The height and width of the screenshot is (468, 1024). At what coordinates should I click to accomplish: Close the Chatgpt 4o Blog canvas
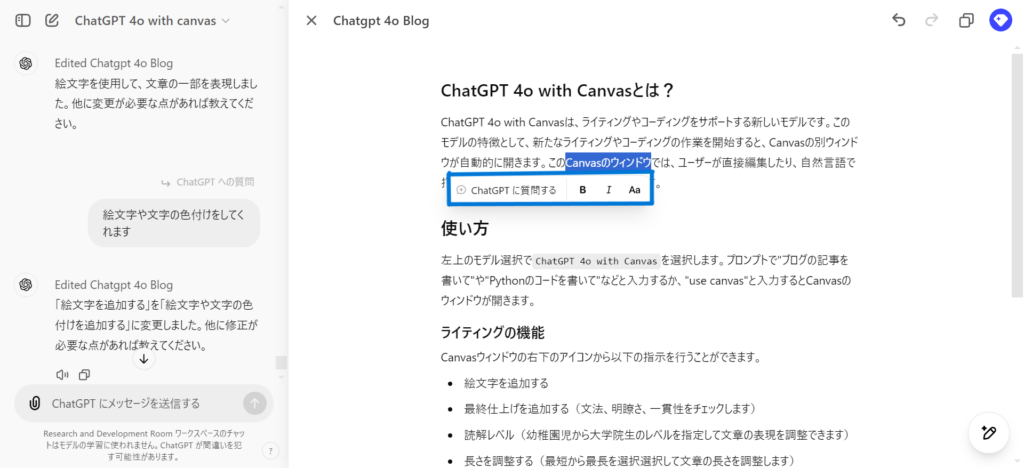tap(311, 20)
